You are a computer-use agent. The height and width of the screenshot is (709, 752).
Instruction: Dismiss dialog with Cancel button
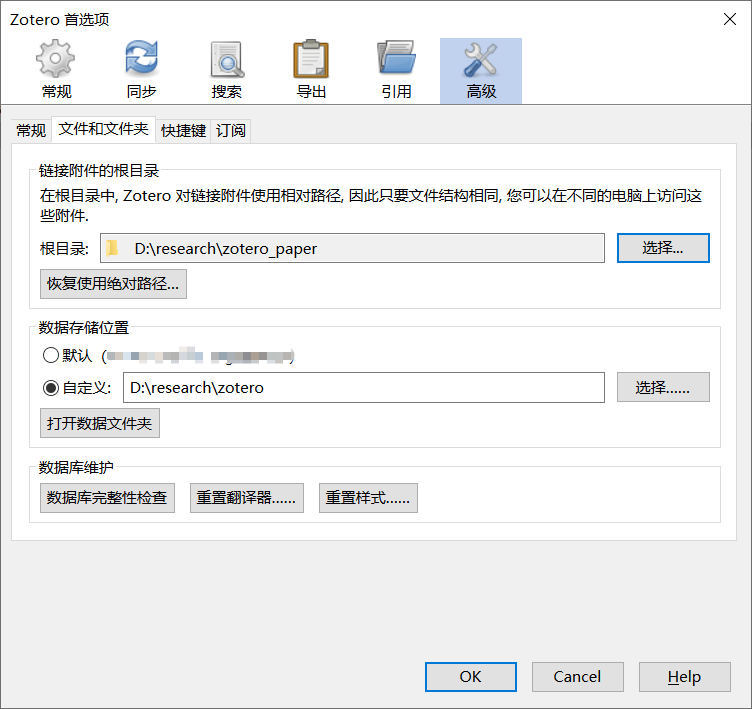[577, 677]
